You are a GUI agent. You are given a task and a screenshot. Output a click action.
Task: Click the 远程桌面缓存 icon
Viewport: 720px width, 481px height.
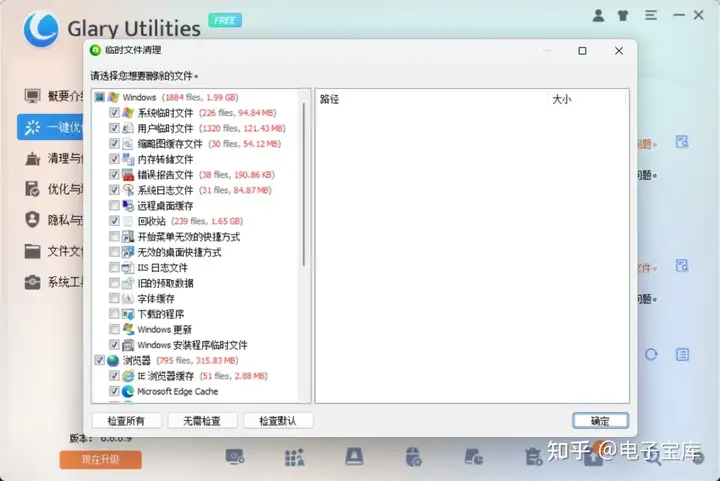coord(128,205)
